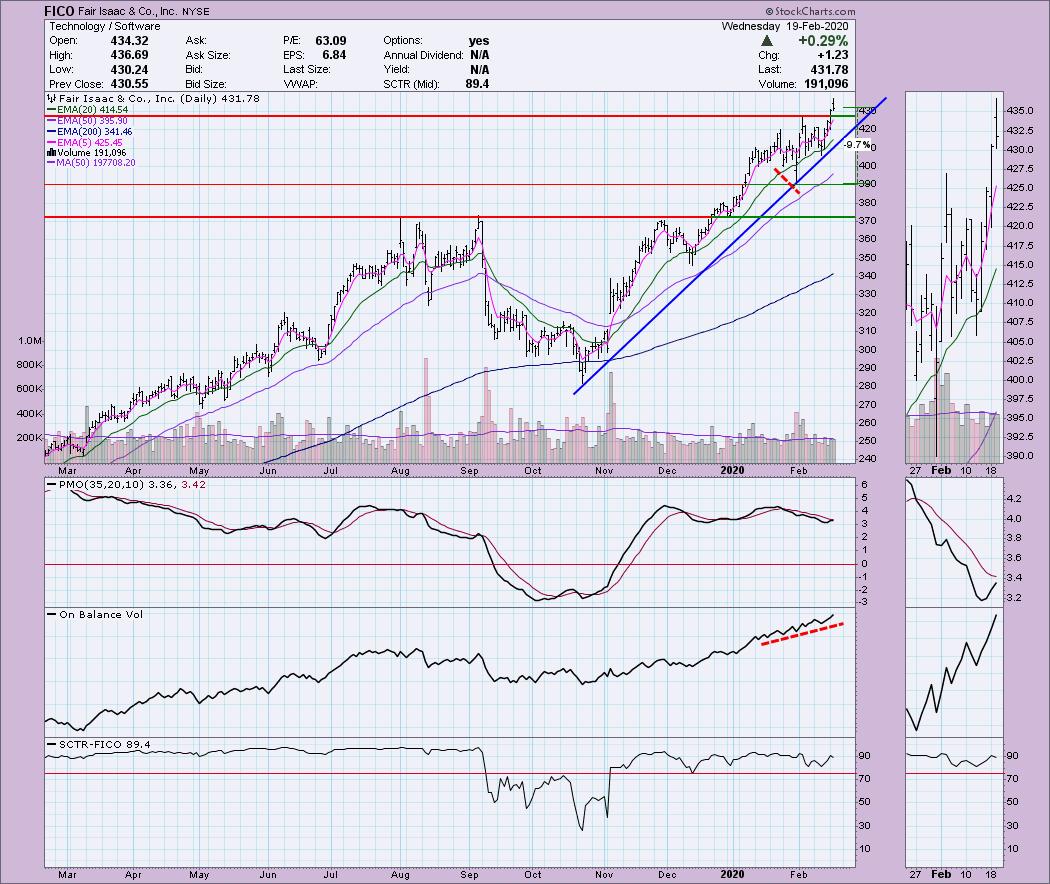Select the Prev Close value 430.55
This screenshot has height=884, width=1050.
(x=129, y=84)
